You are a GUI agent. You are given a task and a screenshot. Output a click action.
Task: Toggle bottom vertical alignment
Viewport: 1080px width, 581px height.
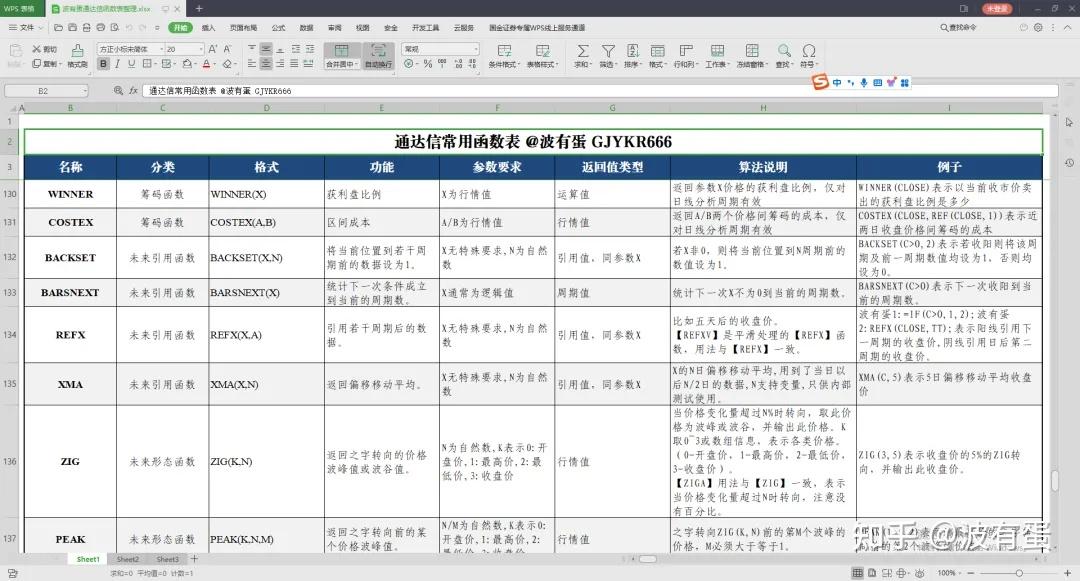(280, 49)
